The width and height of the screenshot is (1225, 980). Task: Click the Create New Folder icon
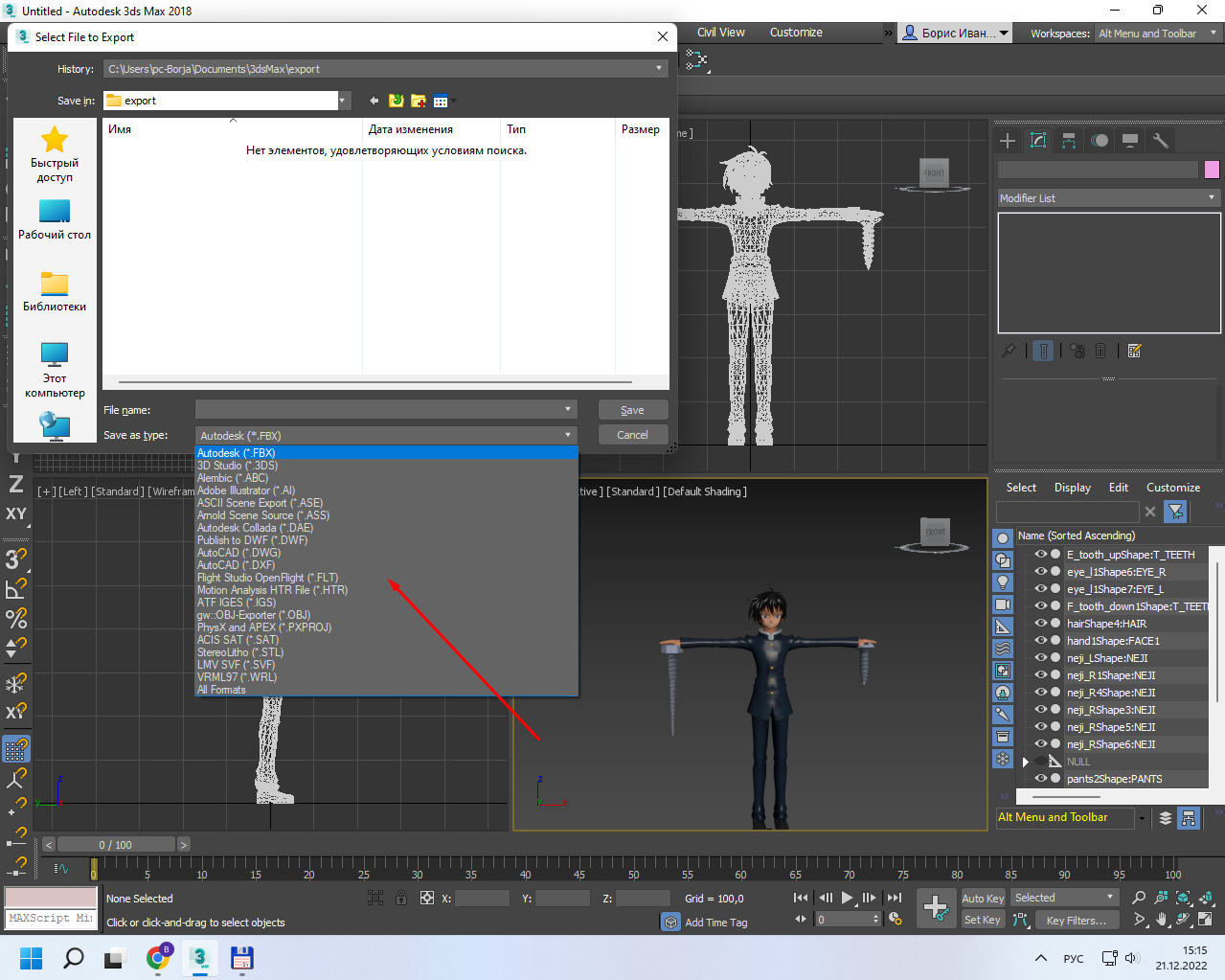pos(419,101)
